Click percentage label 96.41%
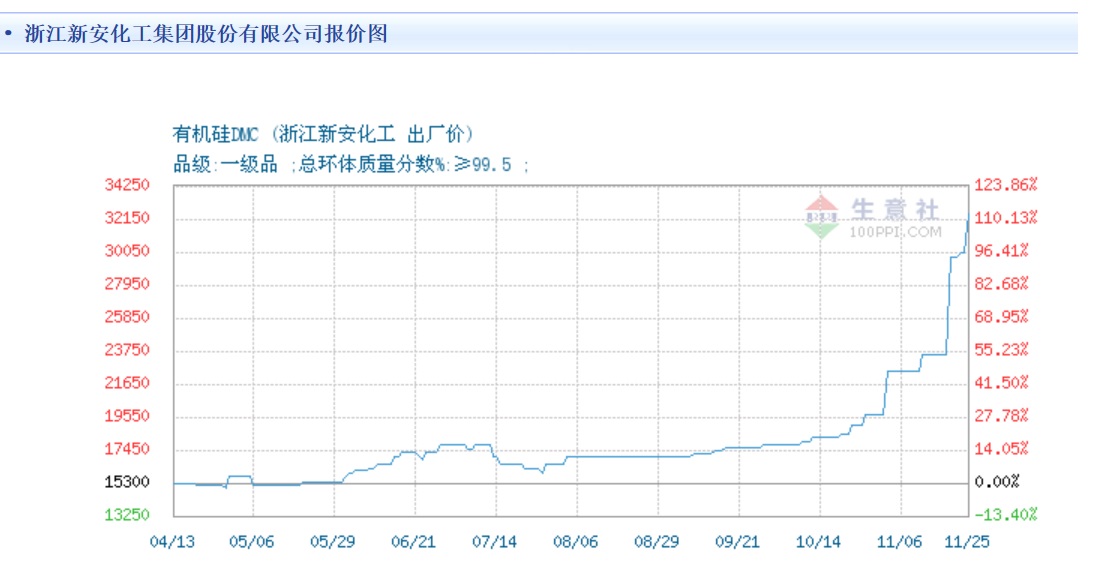The width and height of the screenshot is (1104, 579). 1001,251
